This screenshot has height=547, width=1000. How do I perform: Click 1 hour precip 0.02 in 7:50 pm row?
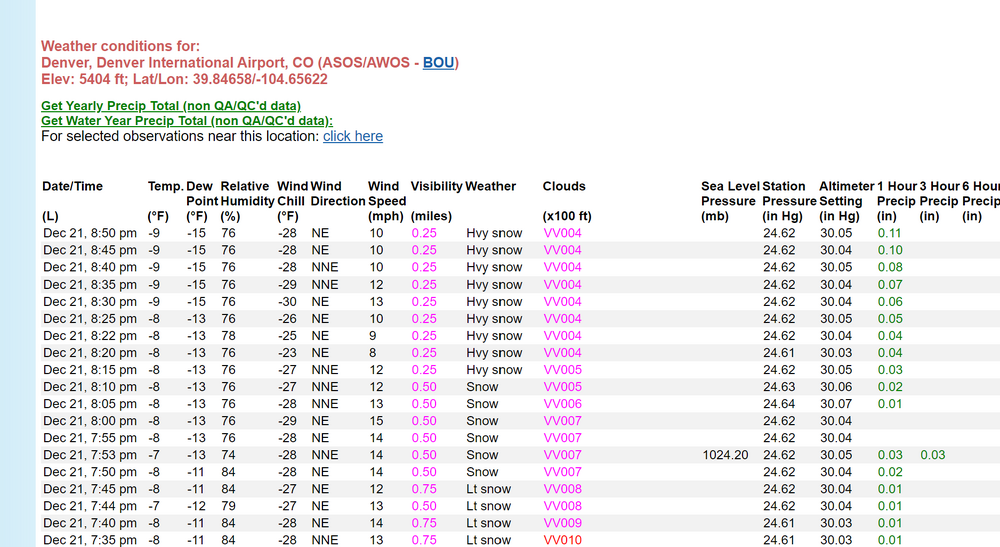(890, 472)
